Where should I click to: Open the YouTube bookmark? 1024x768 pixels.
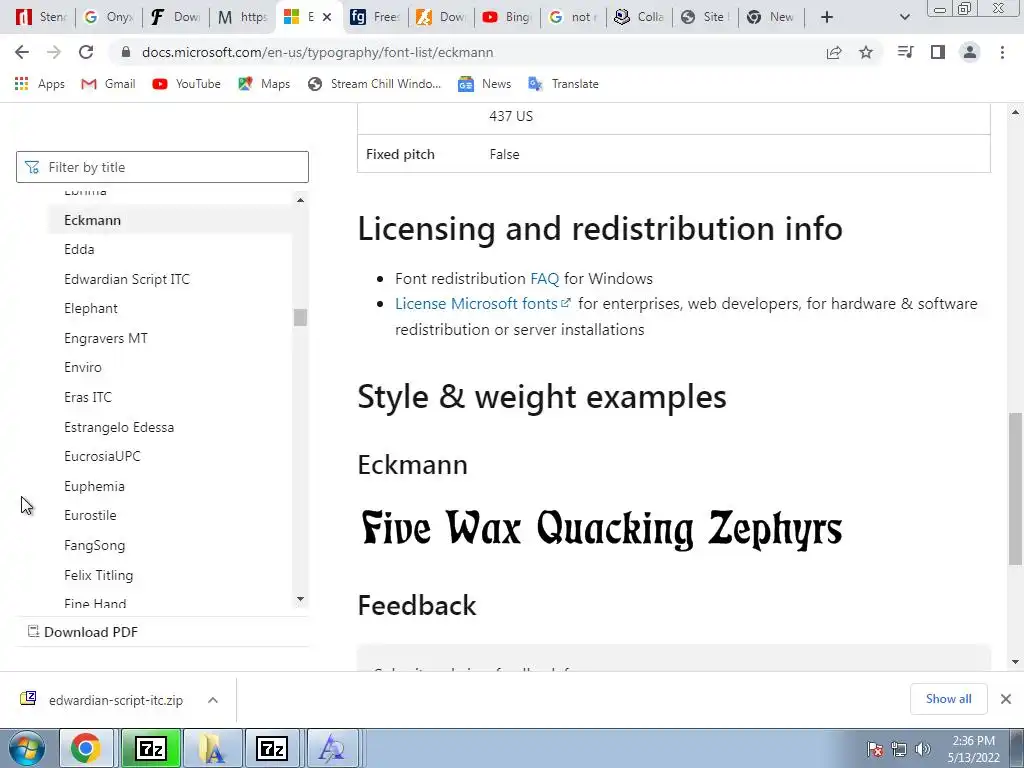(x=186, y=84)
